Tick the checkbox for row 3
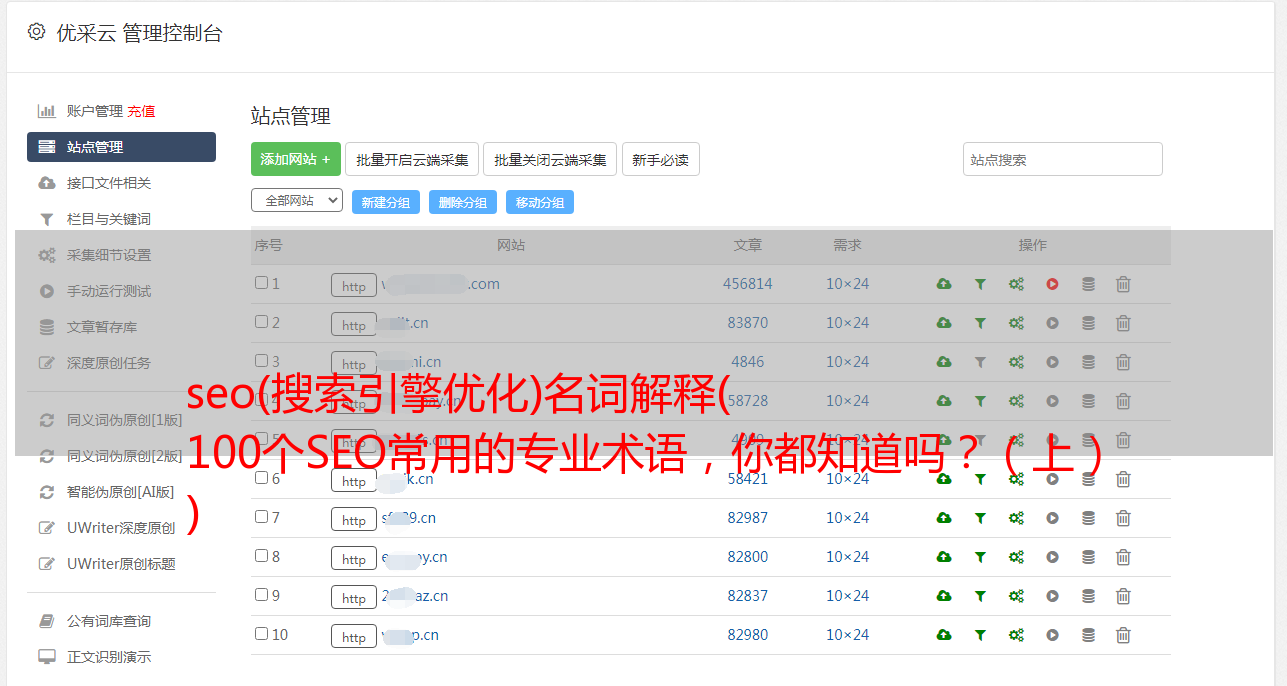This screenshot has width=1287, height=686. (x=261, y=361)
